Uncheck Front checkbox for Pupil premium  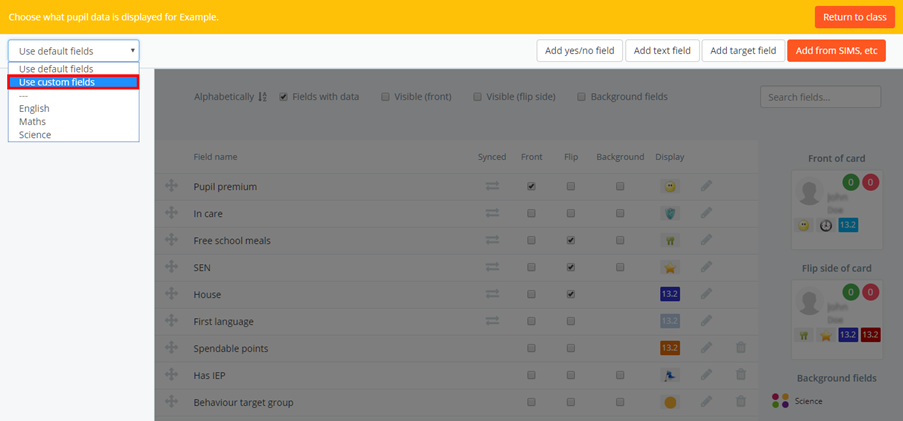[x=531, y=187]
